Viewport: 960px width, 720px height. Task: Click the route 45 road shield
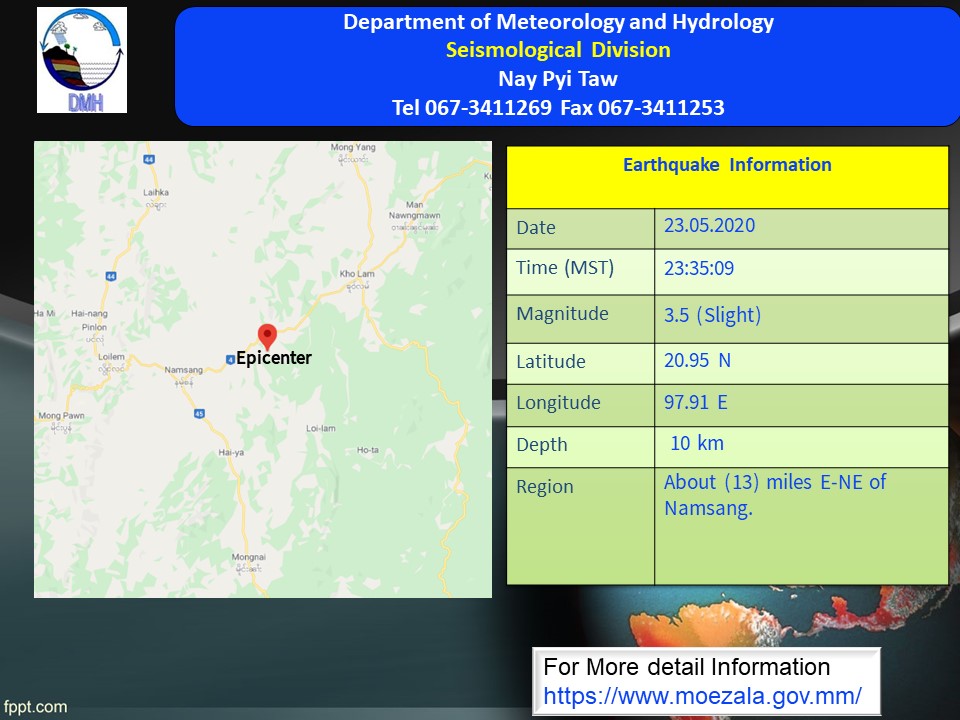point(200,413)
